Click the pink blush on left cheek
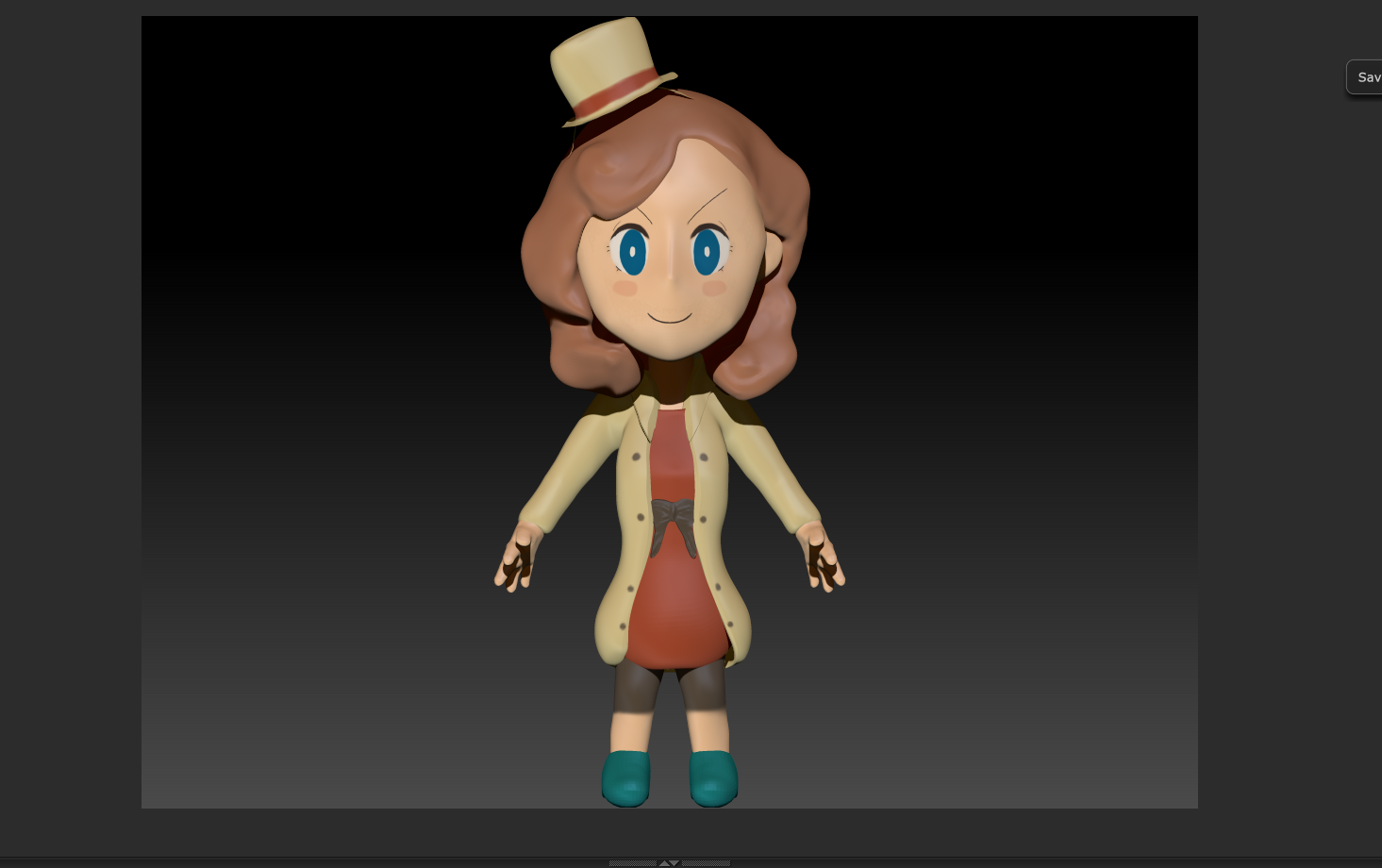This screenshot has width=1382, height=868. coord(625,288)
